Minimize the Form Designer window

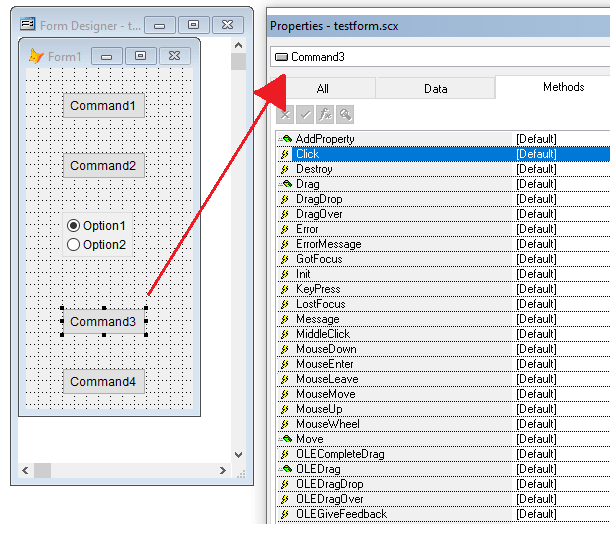click(160, 25)
